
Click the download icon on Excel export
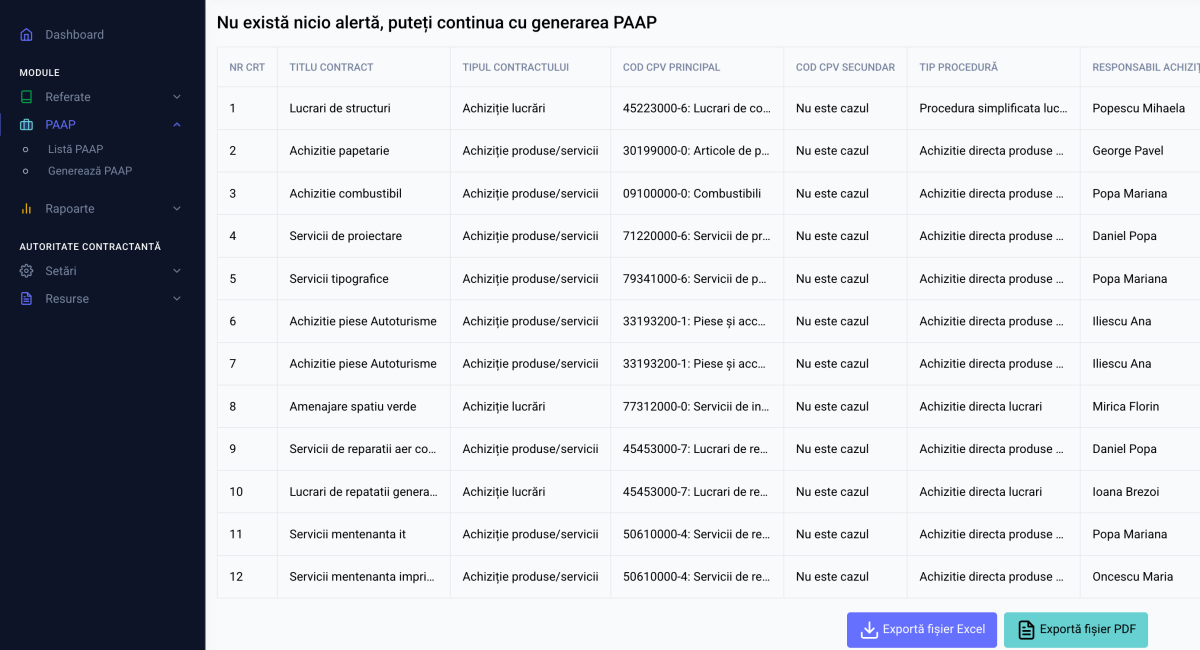[x=869, y=630]
